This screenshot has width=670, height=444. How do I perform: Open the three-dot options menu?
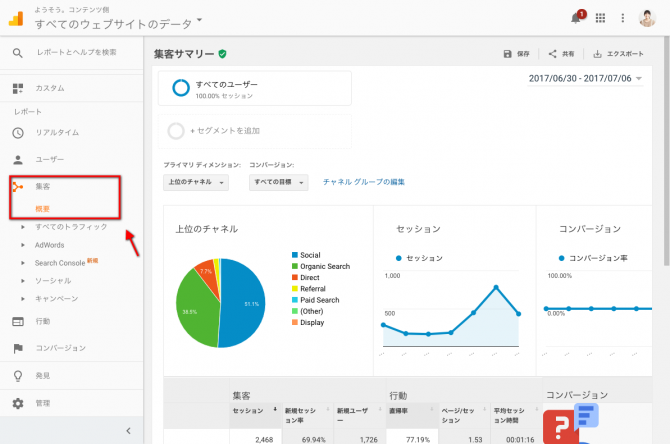pos(623,18)
